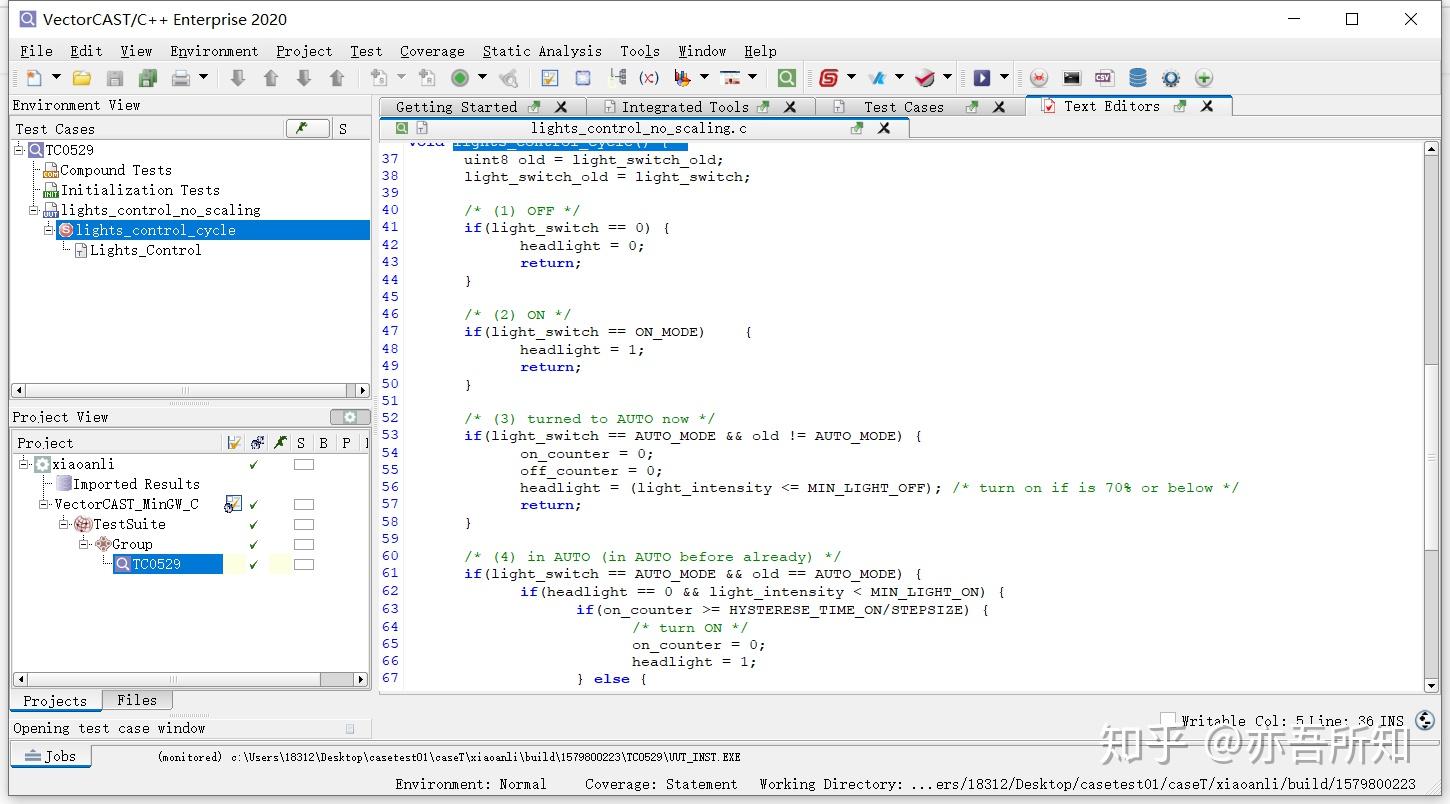Collapse the TestSuite node in Project tree
The height and width of the screenshot is (804, 1450).
tap(63, 524)
